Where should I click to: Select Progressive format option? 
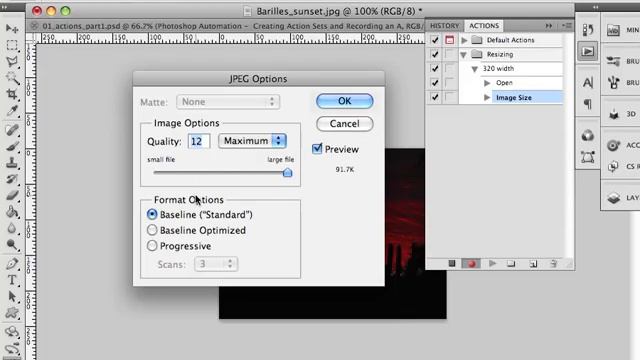click(x=152, y=246)
